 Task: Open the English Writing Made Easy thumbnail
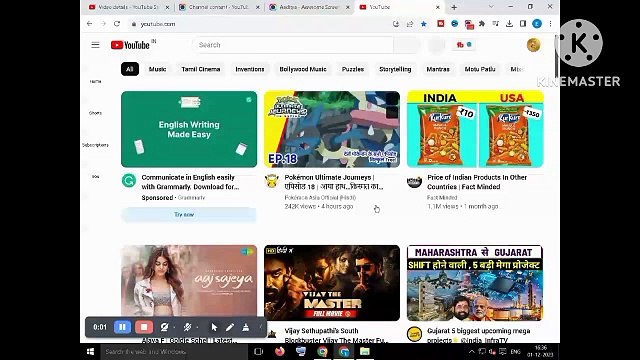189,129
